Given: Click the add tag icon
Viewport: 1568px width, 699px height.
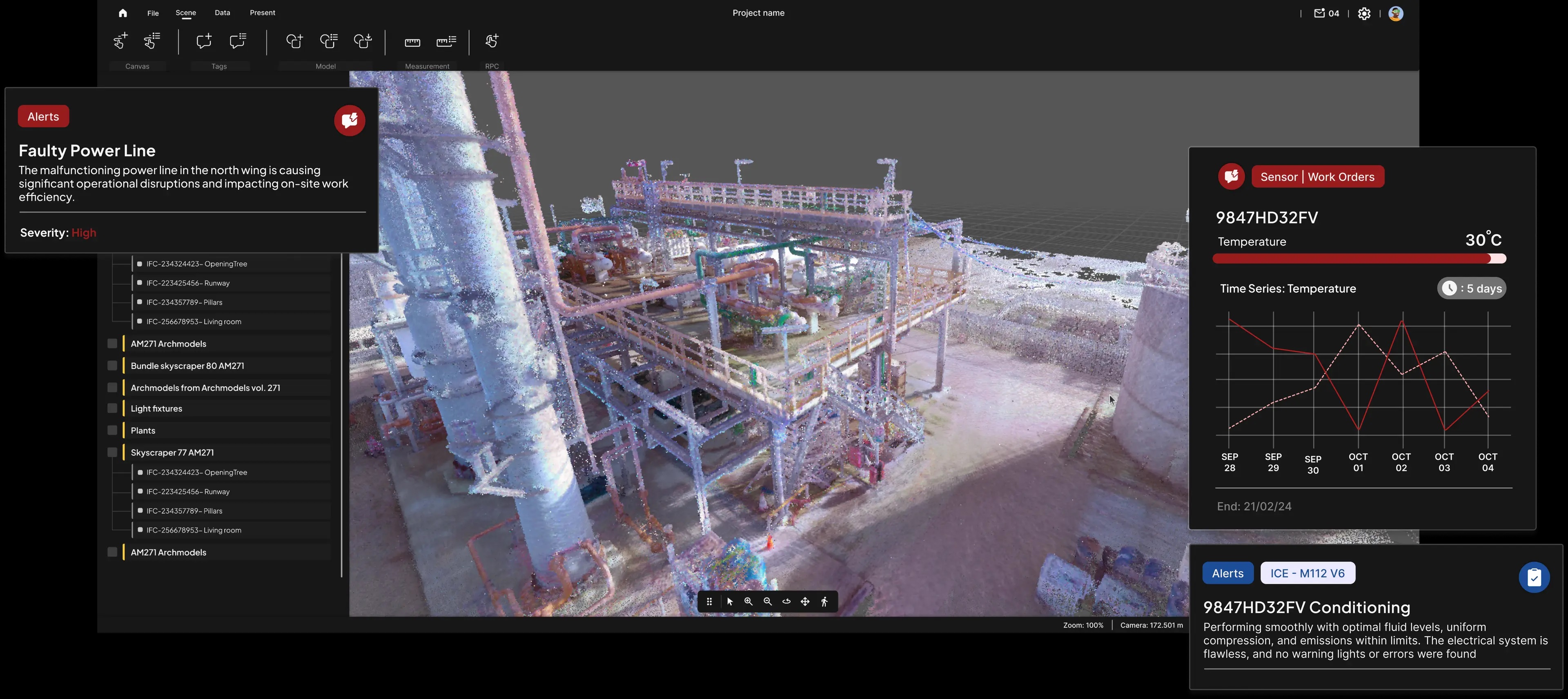Looking at the screenshot, I should (203, 41).
